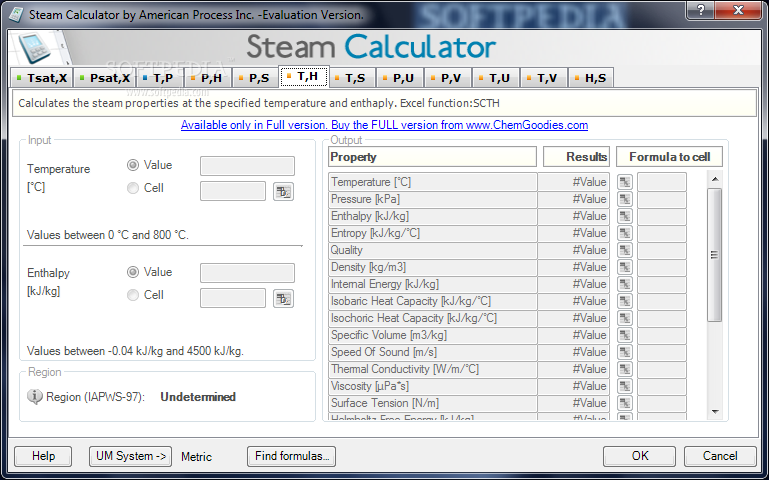
Task: Open the P,S tab
Action: pos(255,78)
